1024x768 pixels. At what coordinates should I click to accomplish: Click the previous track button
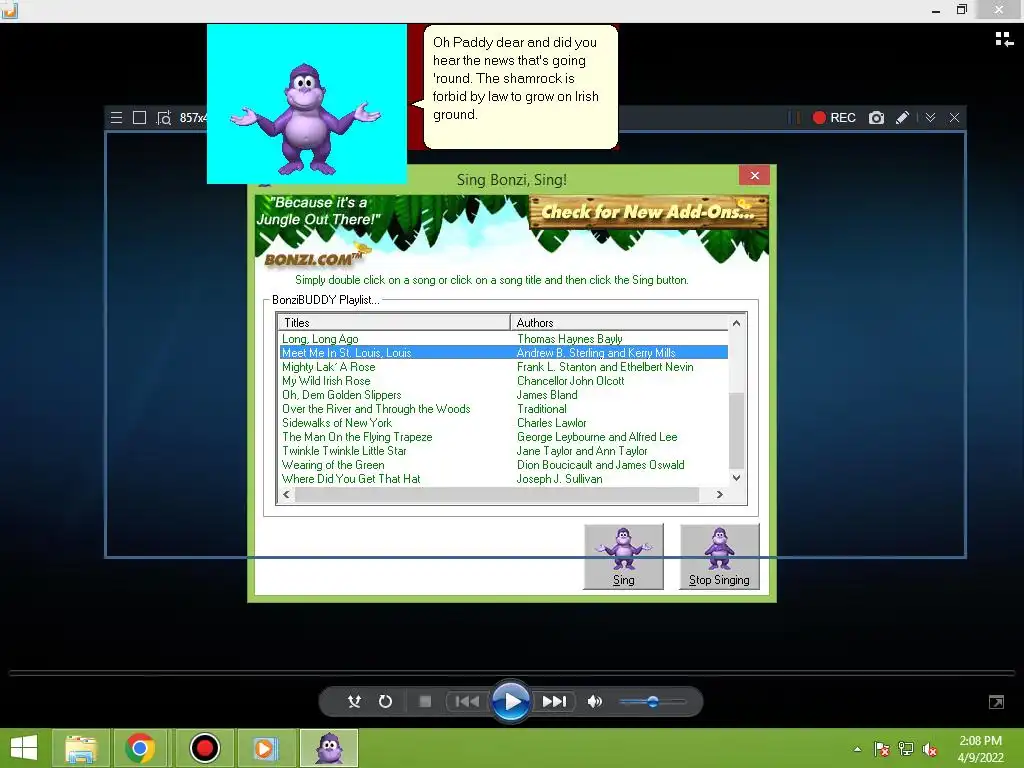tap(467, 701)
